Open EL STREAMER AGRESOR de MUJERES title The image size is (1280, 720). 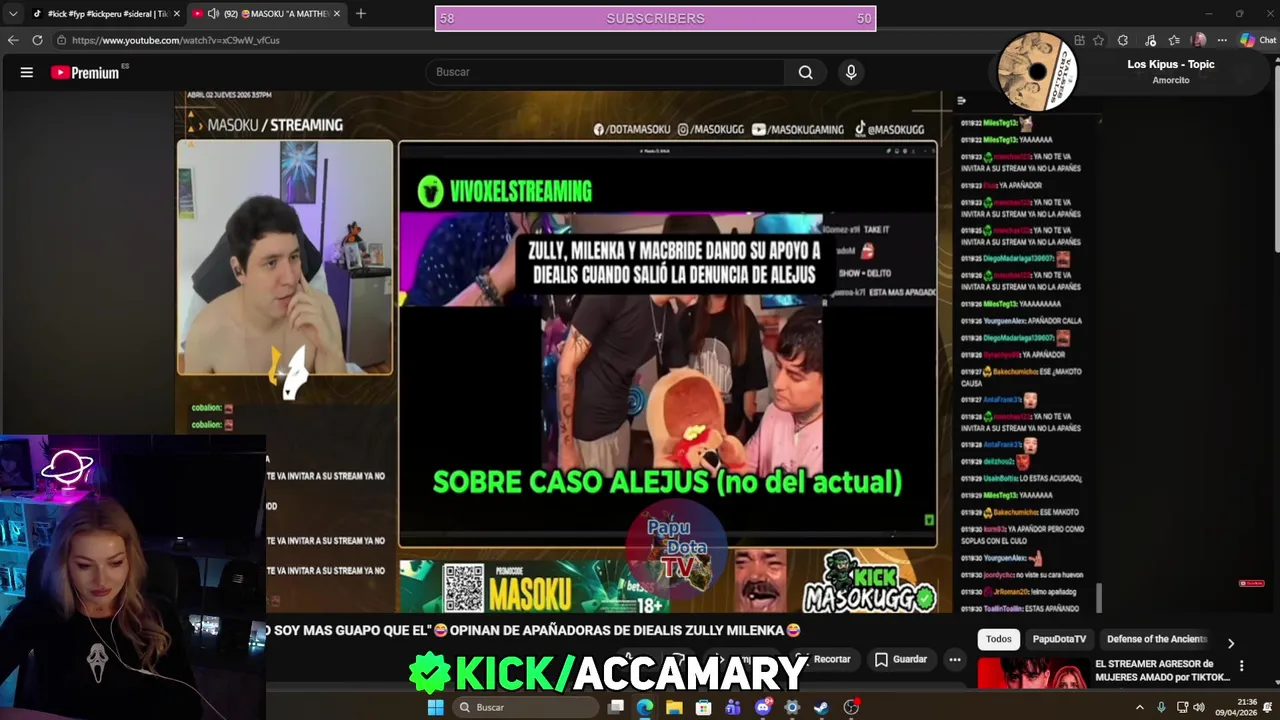click(1162, 670)
